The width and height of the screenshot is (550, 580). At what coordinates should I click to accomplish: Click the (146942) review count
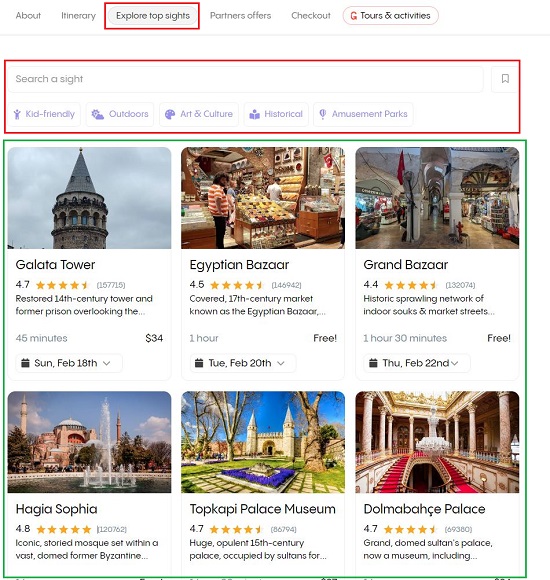pos(286,285)
